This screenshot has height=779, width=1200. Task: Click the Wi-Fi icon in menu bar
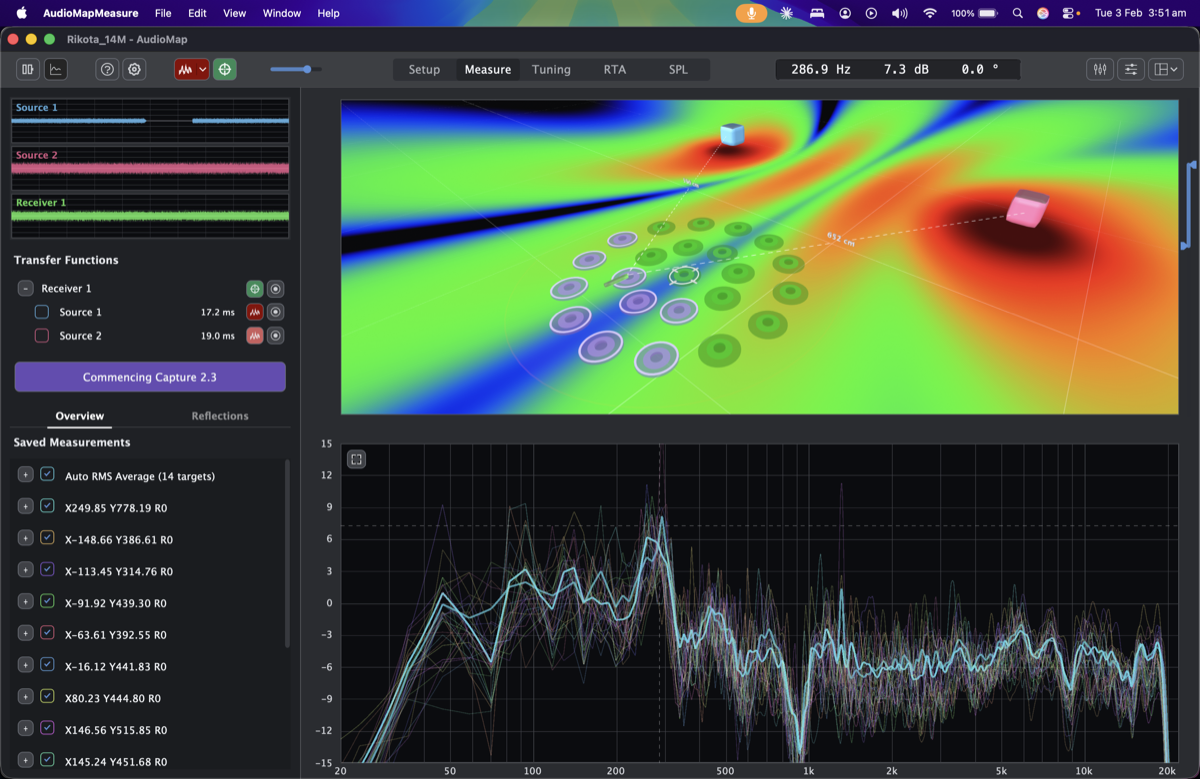click(x=930, y=13)
